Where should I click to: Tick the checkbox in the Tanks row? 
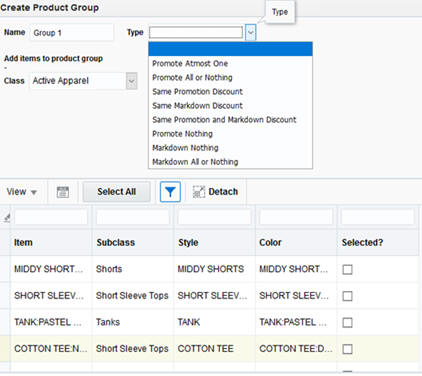[x=347, y=322]
